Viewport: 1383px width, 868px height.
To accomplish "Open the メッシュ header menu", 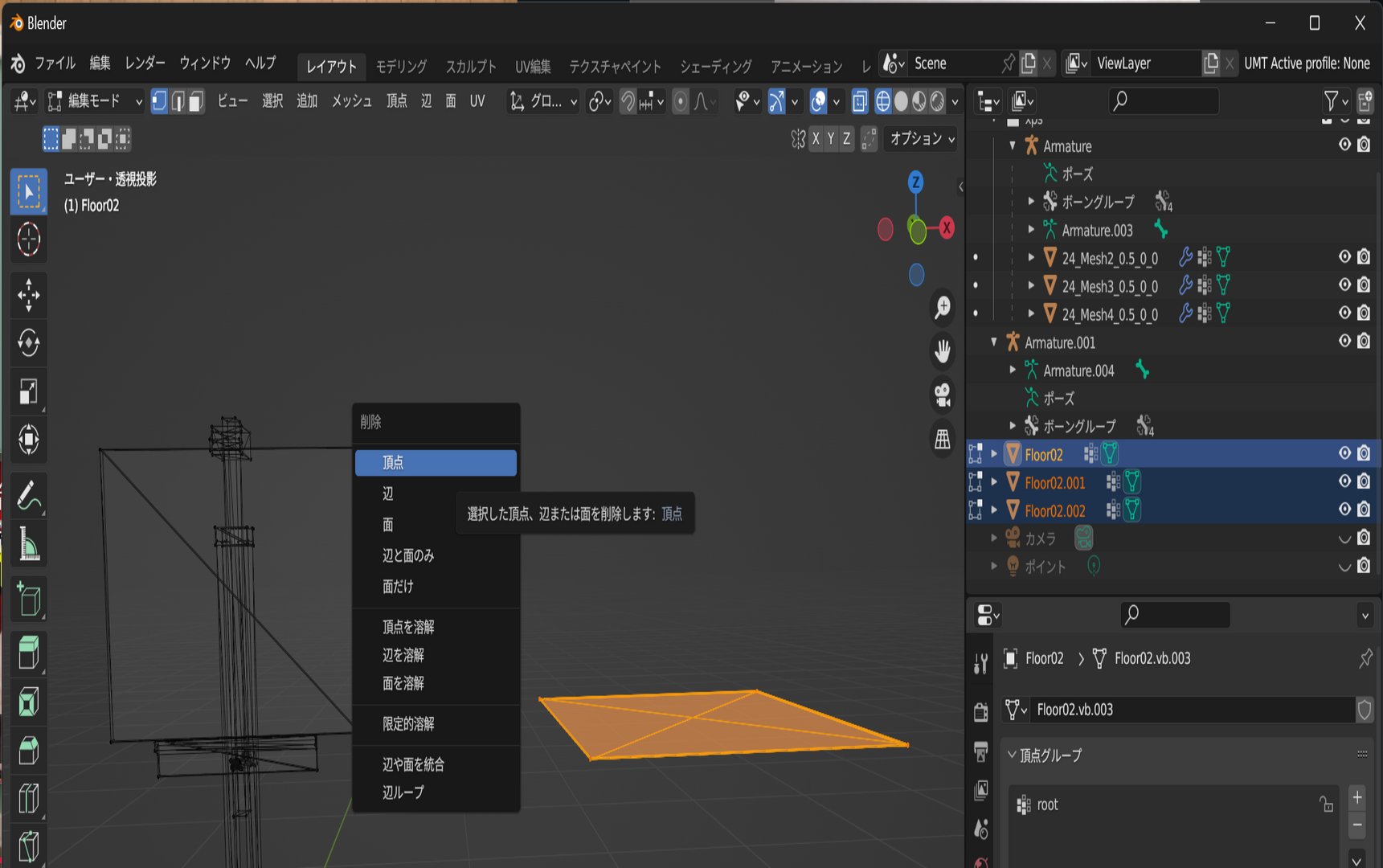I will tap(352, 101).
